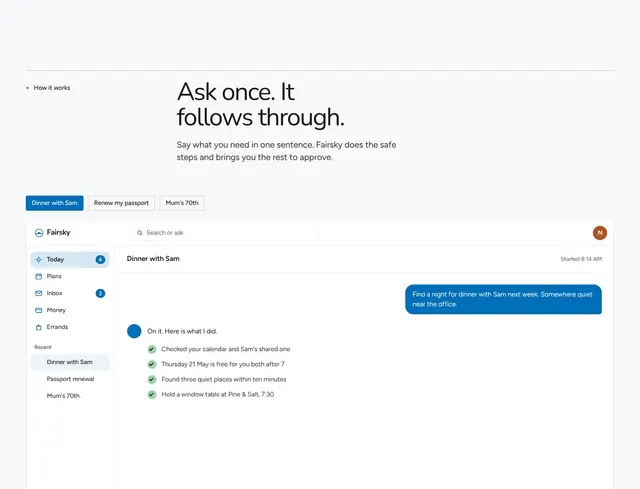Image resolution: width=640 pixels, height=489 pixels.
Task: Click the Inbox envelope icon
Action: (x=39, y=293)
